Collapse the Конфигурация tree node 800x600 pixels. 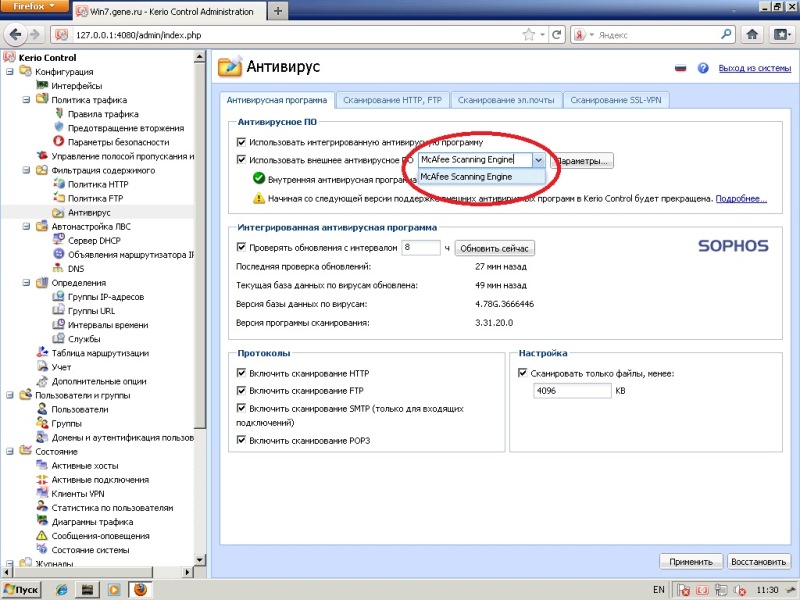click(x=10, y=72)
